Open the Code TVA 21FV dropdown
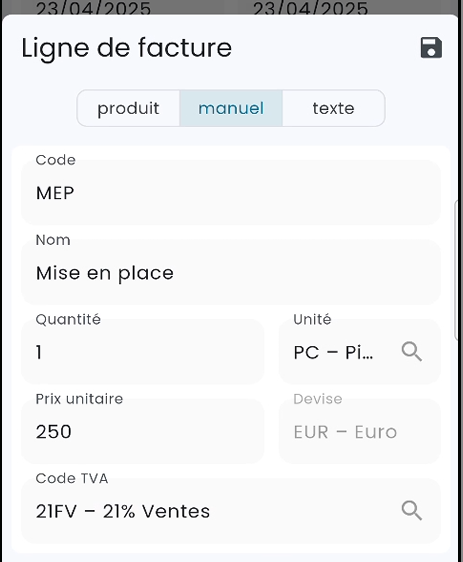This screenshot has height=562, width=463. pyautogui.click(x=231, y=511)
